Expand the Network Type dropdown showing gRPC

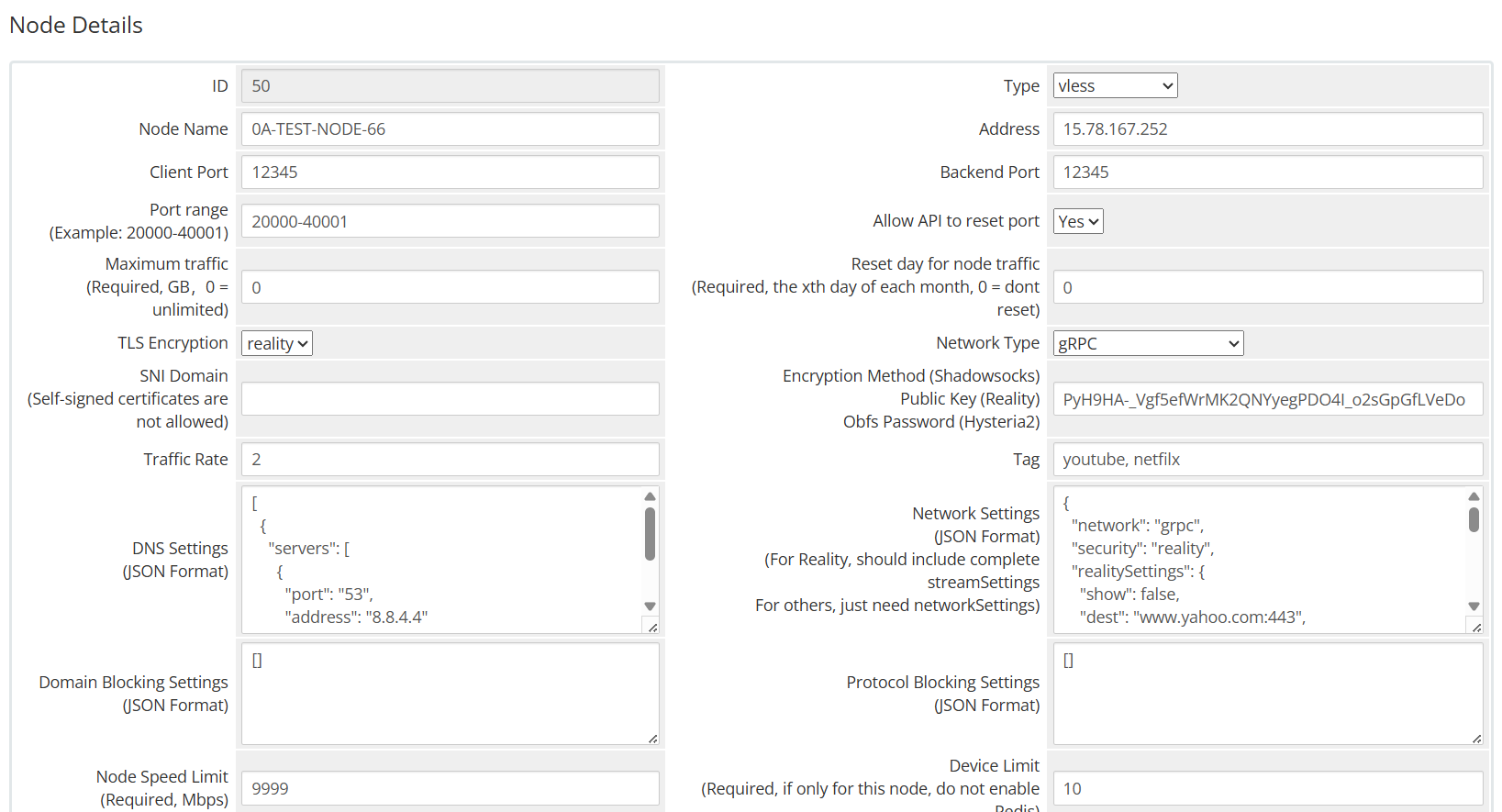pos(1147,344)
